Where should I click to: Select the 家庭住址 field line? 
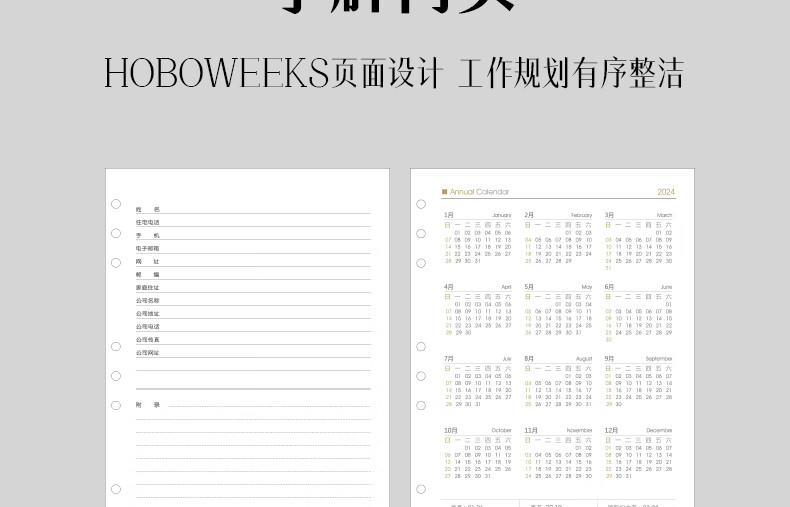pyautogui.click(x=260, y=288)
